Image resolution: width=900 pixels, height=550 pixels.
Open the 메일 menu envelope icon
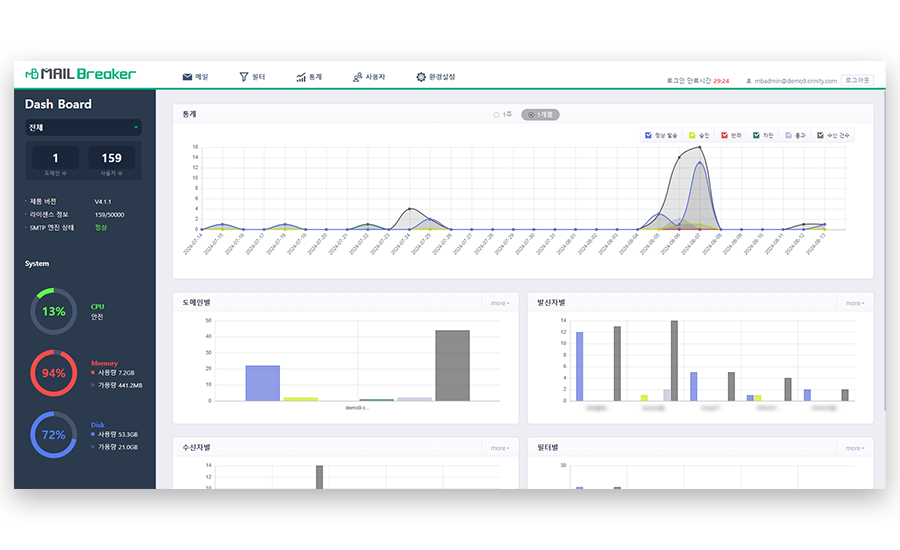click(187, 77)
